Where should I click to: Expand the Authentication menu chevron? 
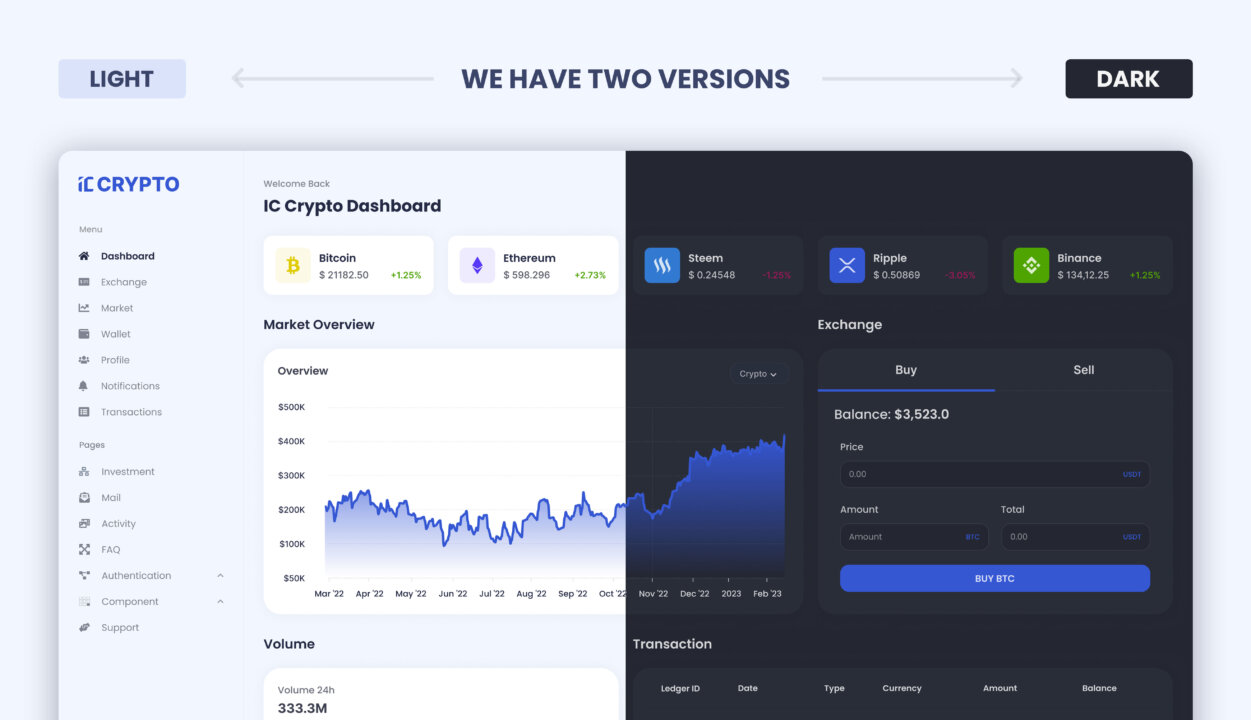tap(220, 576)
